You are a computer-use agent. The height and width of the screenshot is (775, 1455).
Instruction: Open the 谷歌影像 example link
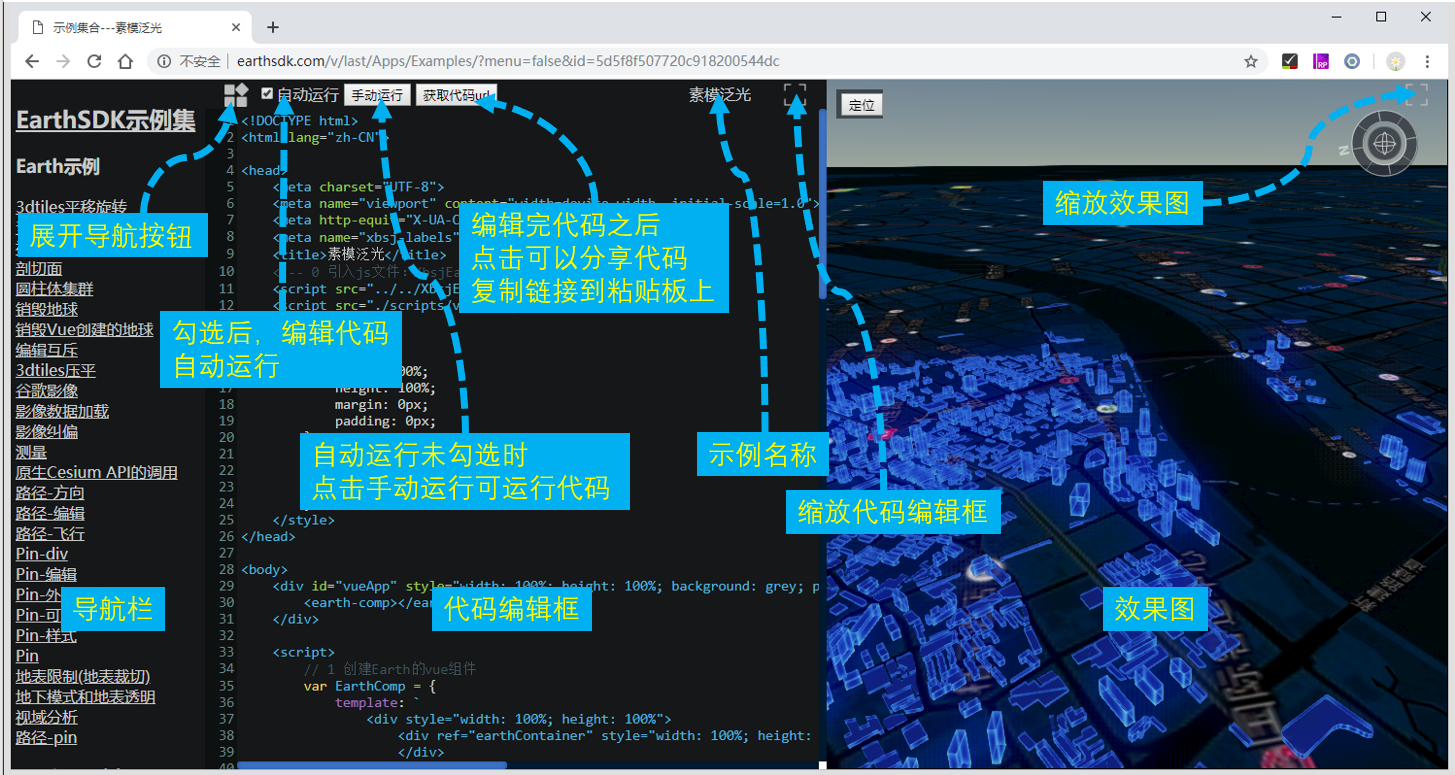point(47,390)
